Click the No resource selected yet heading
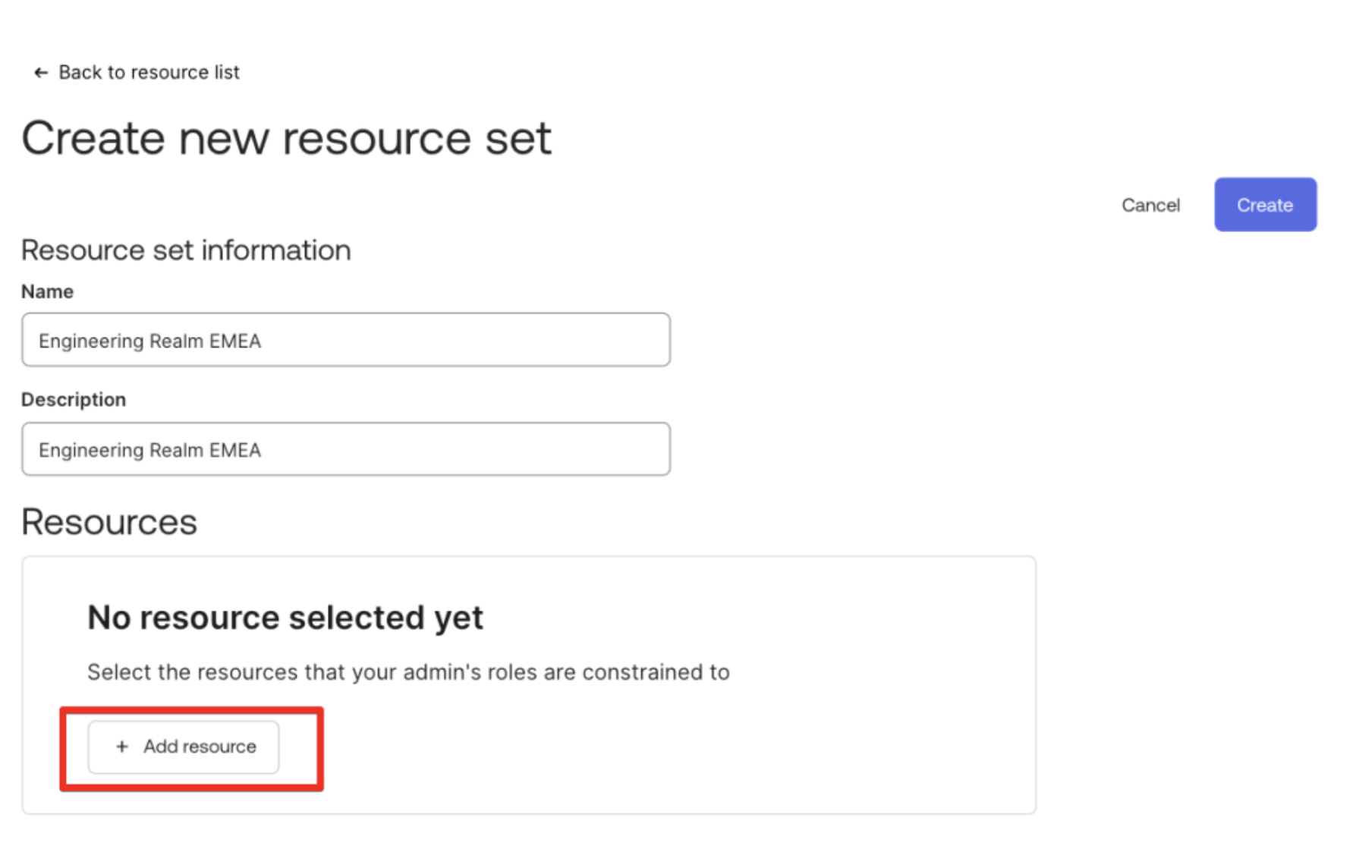 285,617
